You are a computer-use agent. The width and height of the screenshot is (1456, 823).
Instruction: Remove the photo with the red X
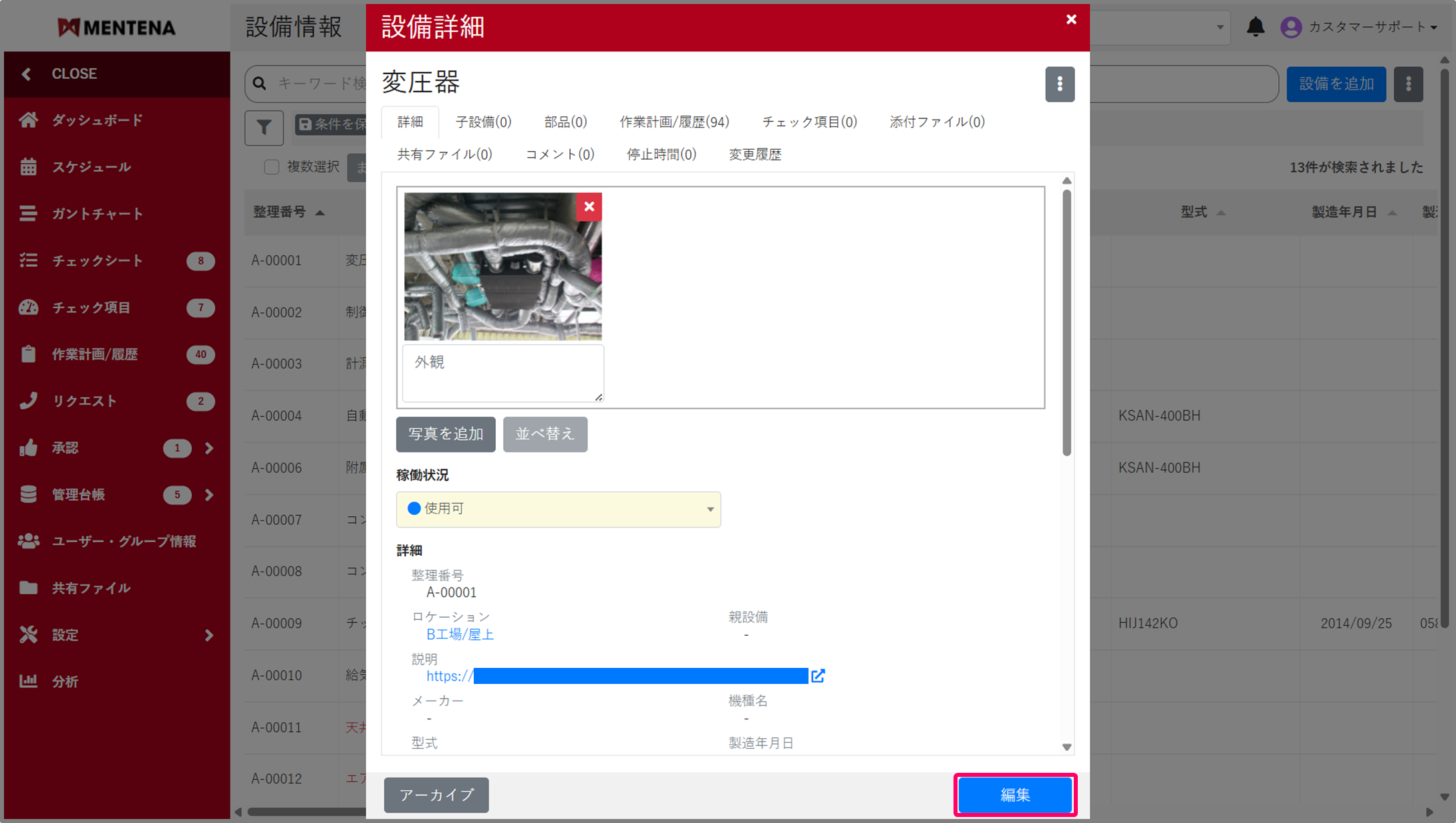click(589, 207)
